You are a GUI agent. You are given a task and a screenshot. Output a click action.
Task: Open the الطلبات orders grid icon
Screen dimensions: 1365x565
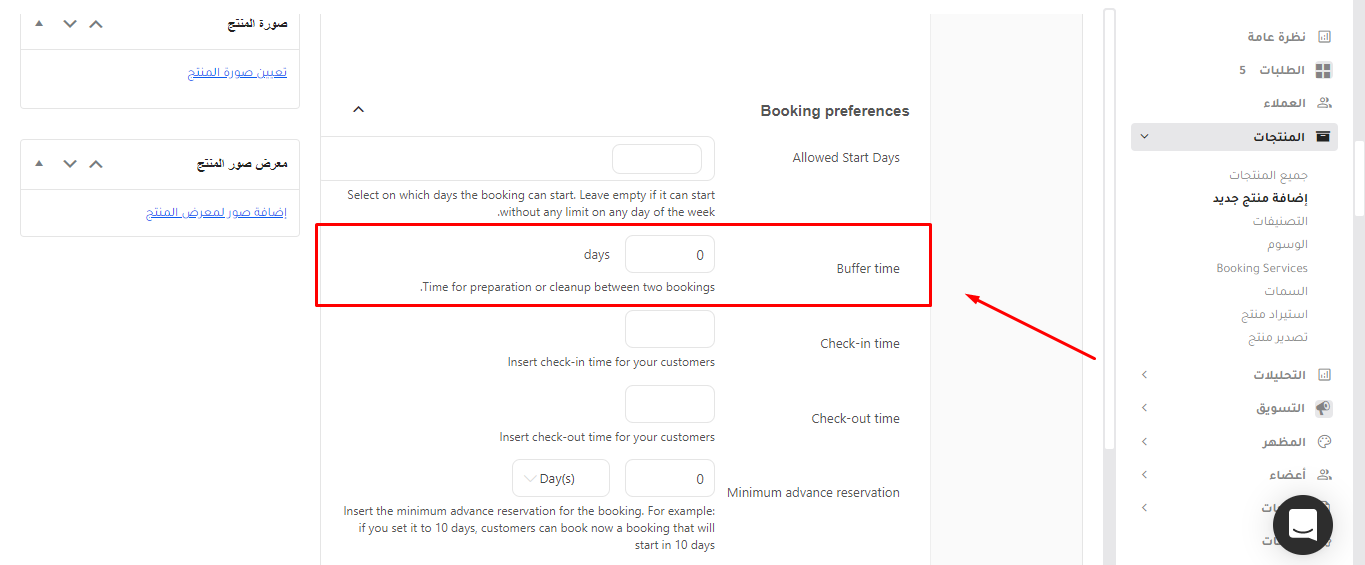click(x=1324, y=70)
